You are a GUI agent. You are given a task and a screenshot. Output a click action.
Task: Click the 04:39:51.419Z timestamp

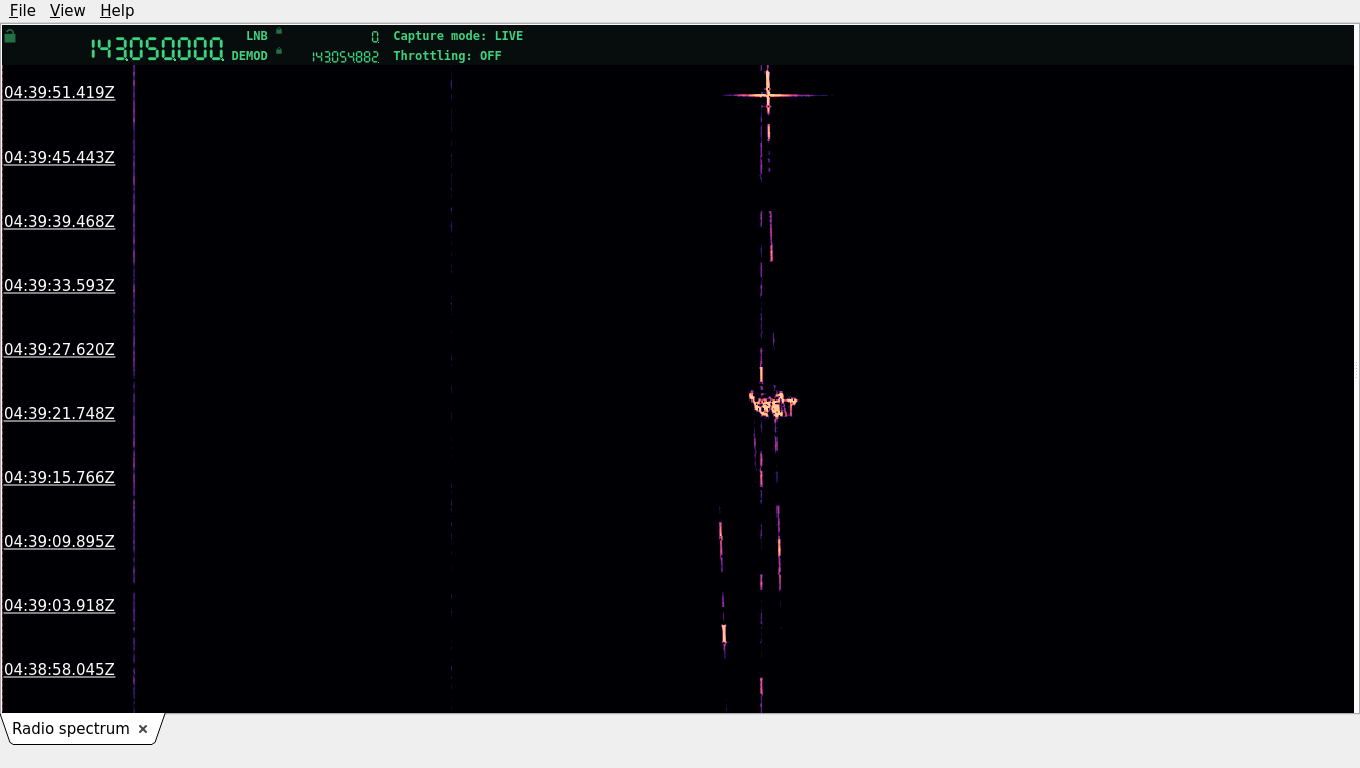click(x=59, y=93)
